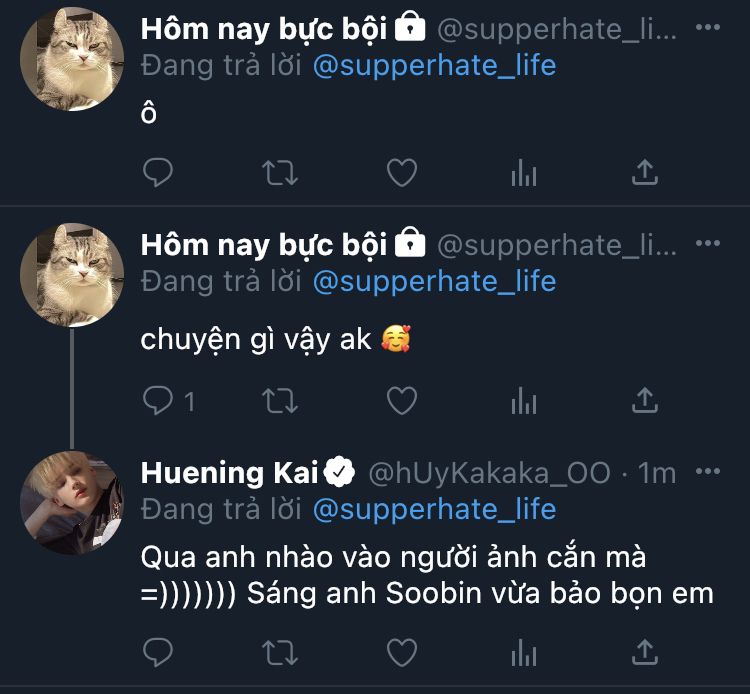750x694 pixels.
Task: View analytics of Huening Kai's tweet
Action: click(524, 653)
